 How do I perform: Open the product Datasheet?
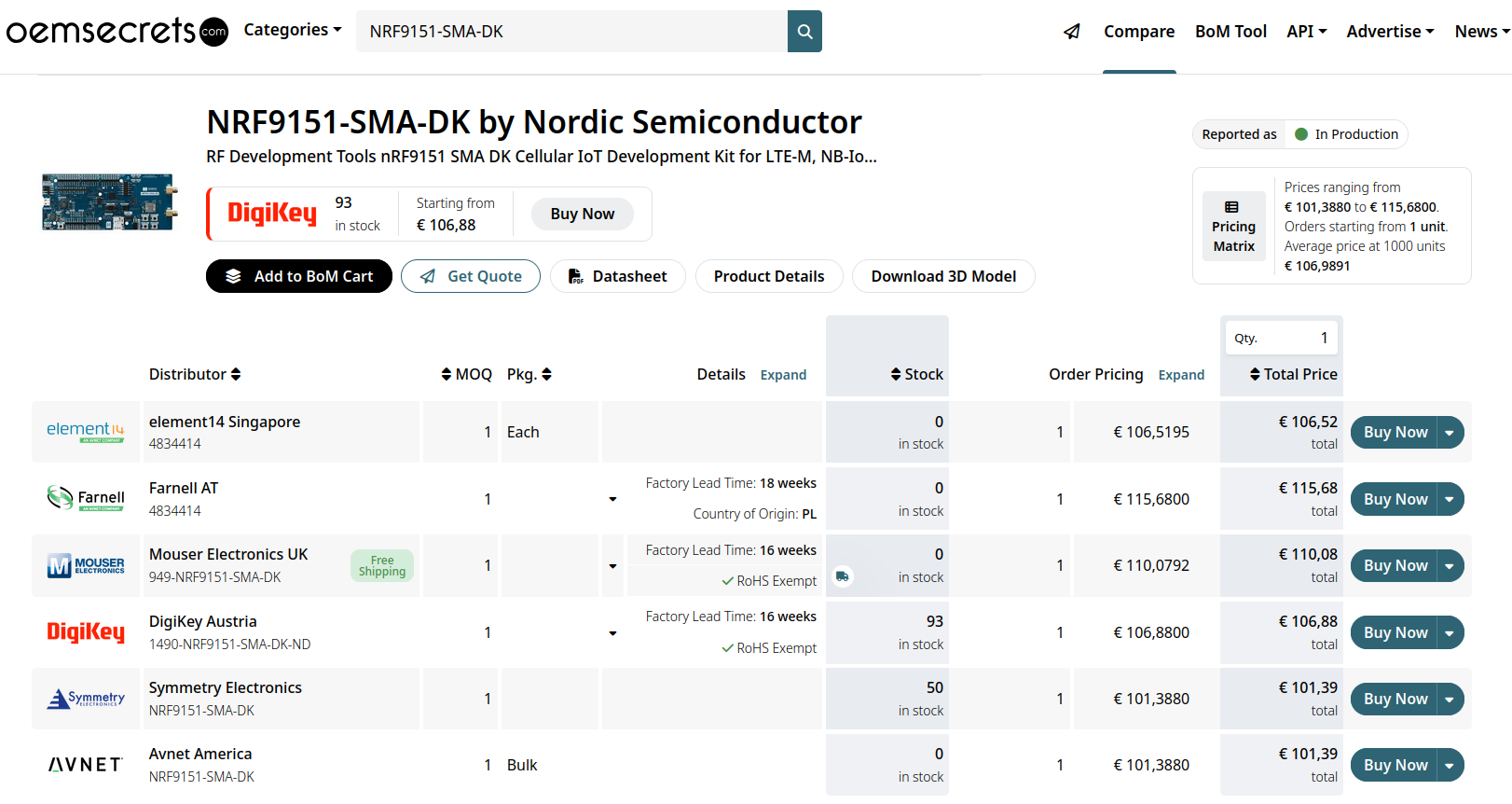(617, 276)
